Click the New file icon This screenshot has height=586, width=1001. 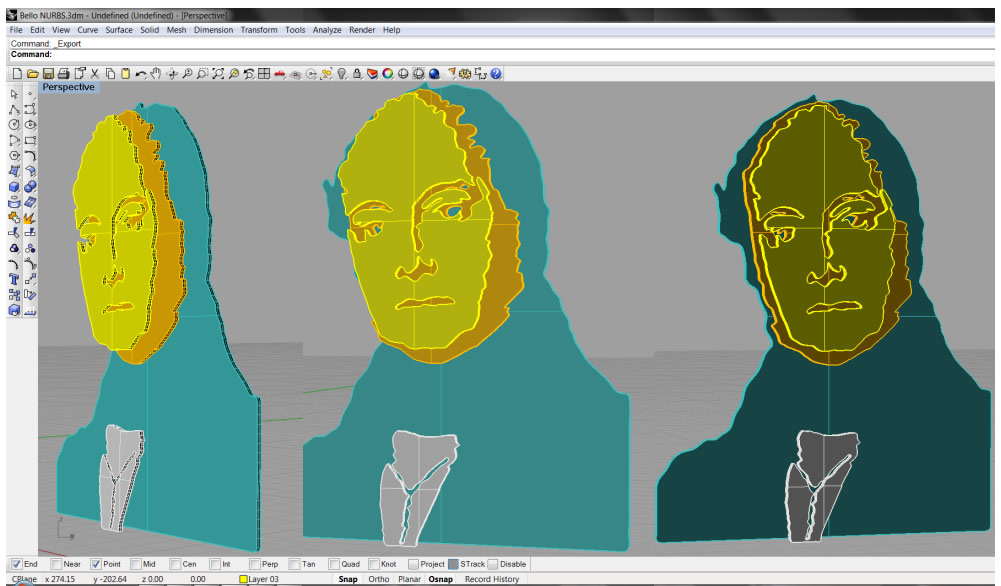[x=17, y=74]
